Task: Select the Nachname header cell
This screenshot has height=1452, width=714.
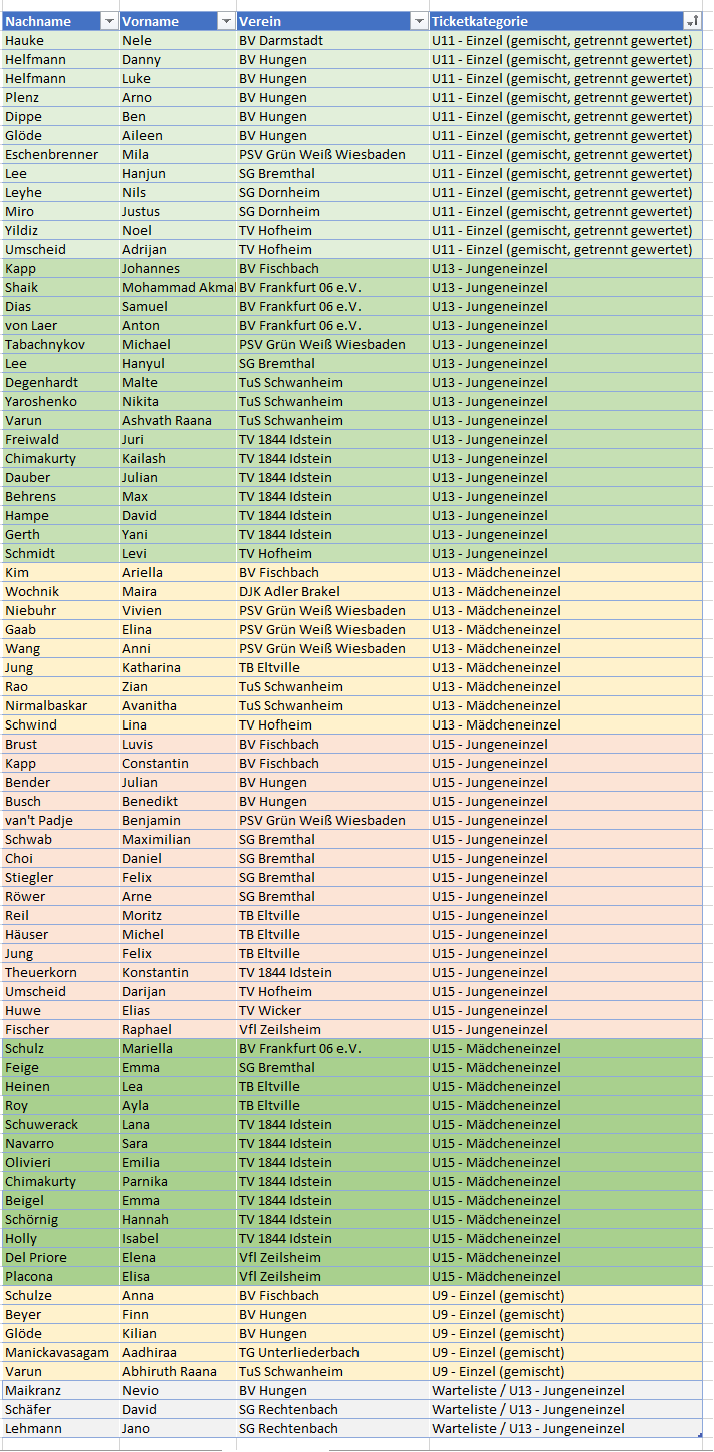Action: point(60,21)
